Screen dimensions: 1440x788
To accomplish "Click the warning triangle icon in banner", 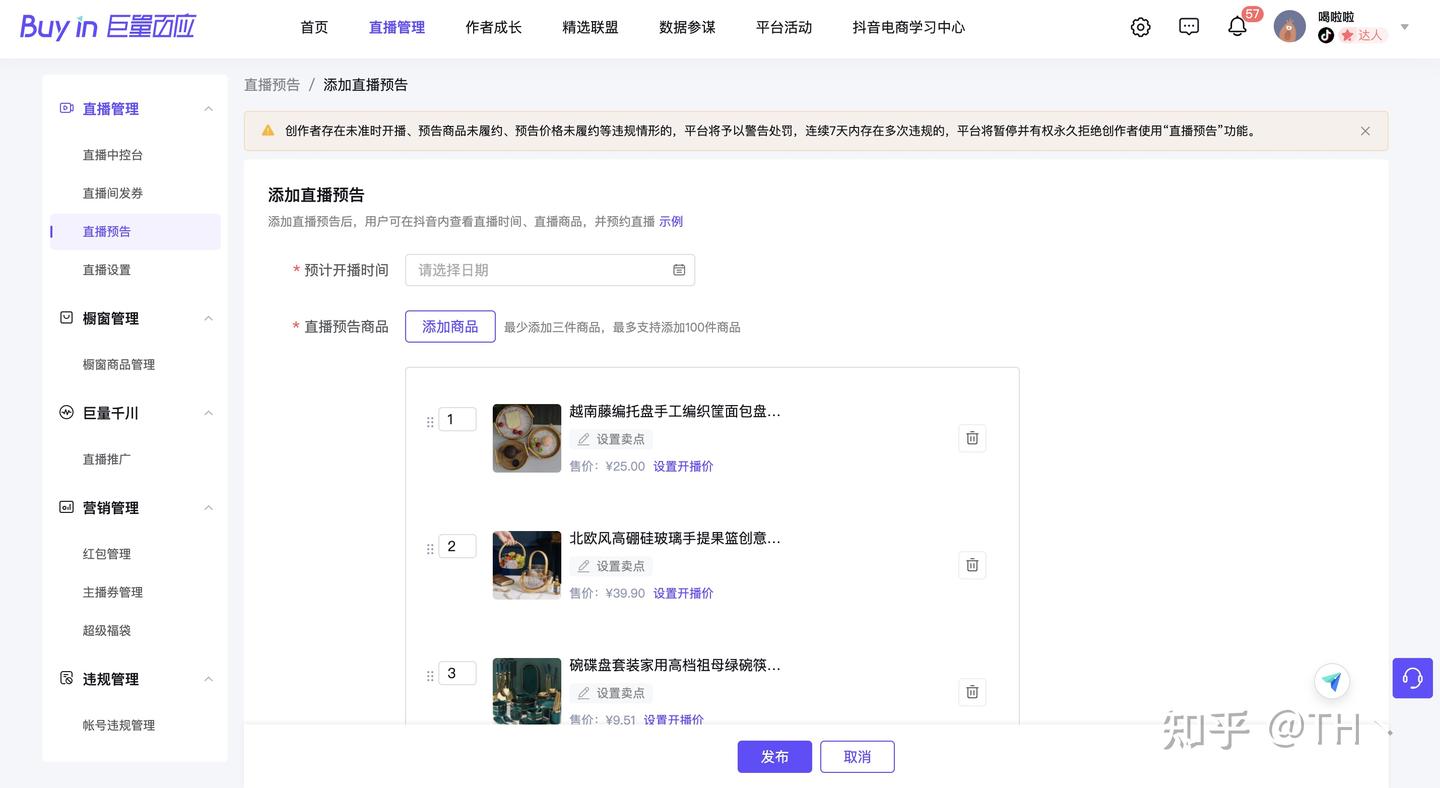I will (268, 131).
